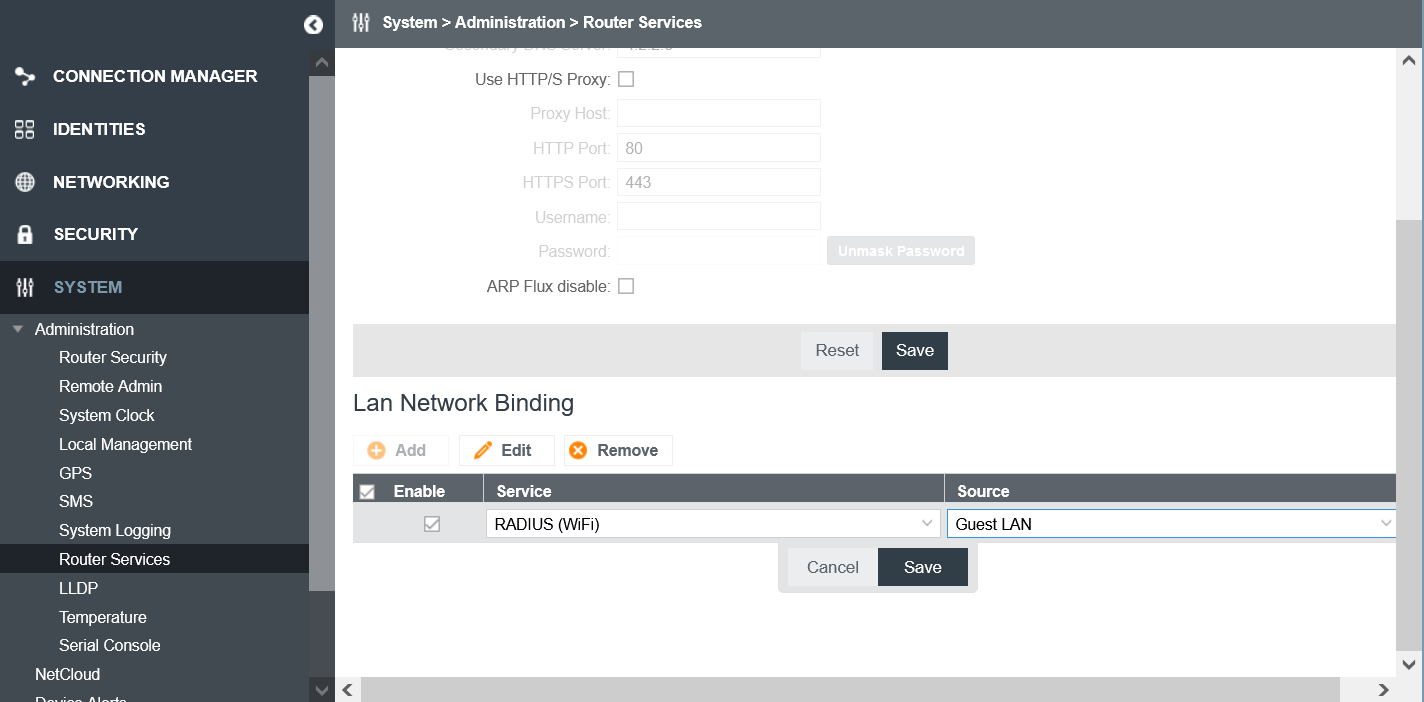Toggle the select-all checkbox in table header
1424x702 pixels.
click(367, 492)
